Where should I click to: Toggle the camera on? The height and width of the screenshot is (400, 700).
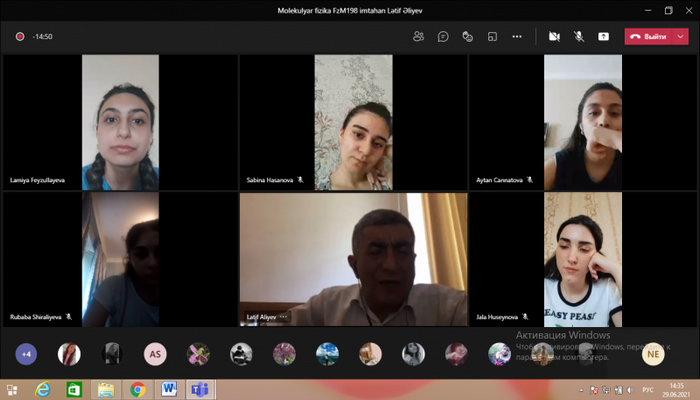[x=554, y=36]
